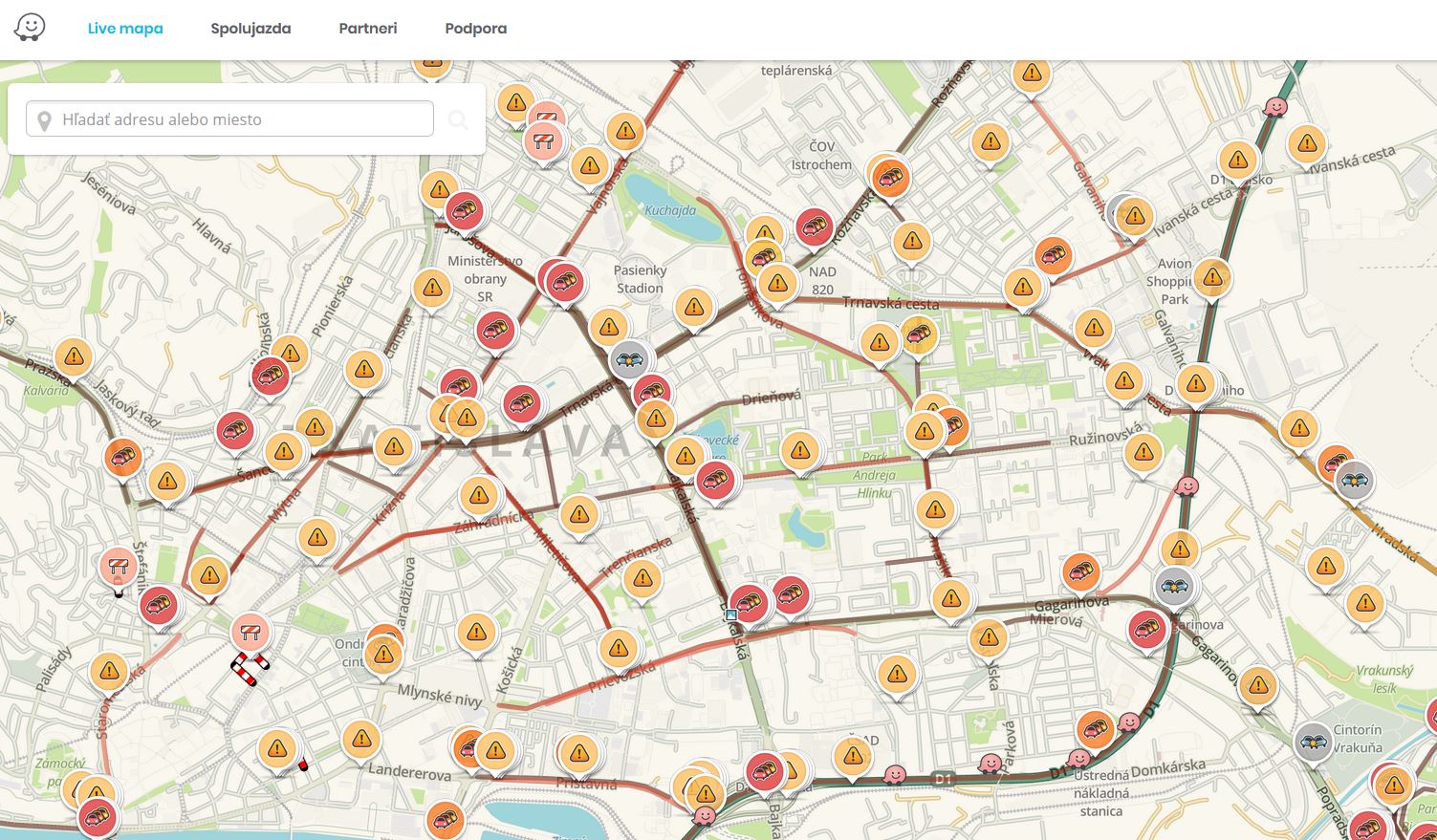Switch to the Live mapa tab
Screen dimensions: 1437x840
pyautogui.click(x=125, y=29)
